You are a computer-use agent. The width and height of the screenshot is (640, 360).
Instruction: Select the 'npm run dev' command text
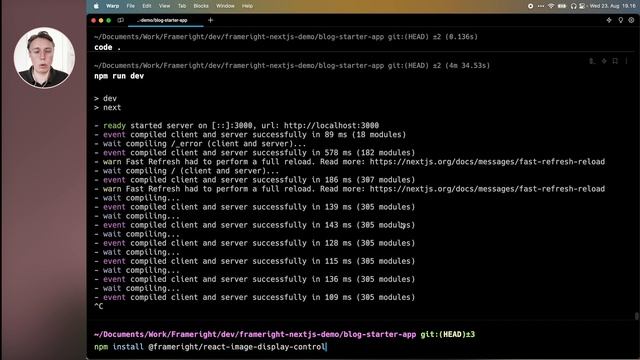[x=119, y=76]
